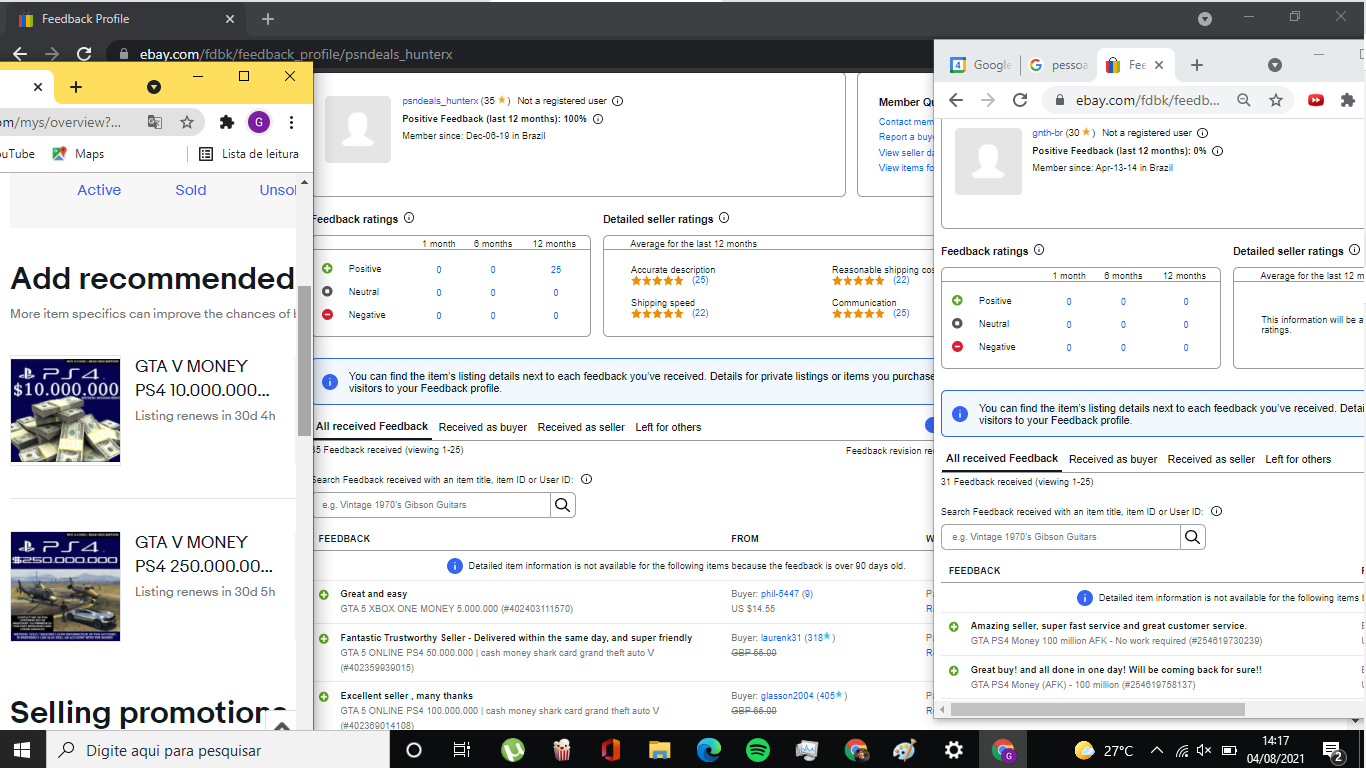Click horizontal scrollbar of gnth-br window
1366x768 pixels.
[1098, 709]
